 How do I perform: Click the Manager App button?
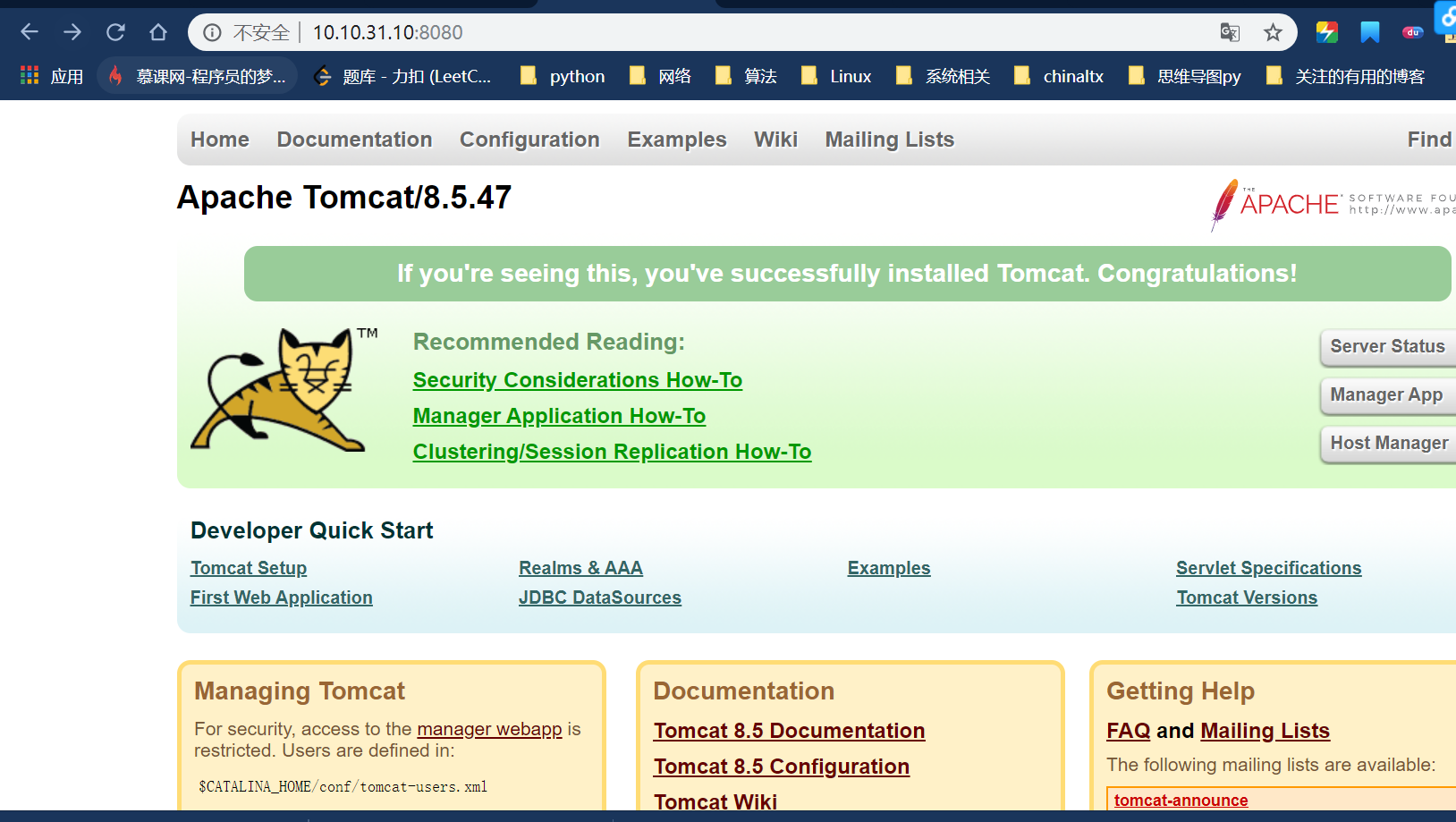(1388, 395)
